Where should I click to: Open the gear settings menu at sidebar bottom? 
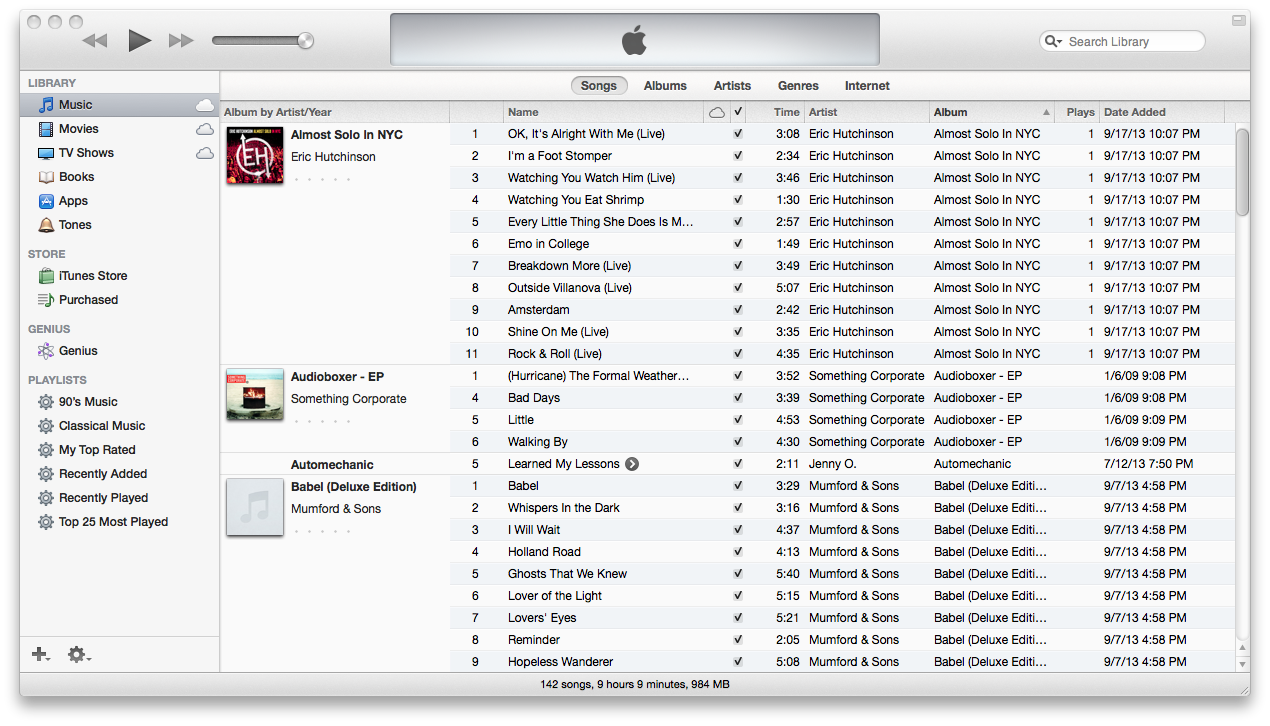79,655
